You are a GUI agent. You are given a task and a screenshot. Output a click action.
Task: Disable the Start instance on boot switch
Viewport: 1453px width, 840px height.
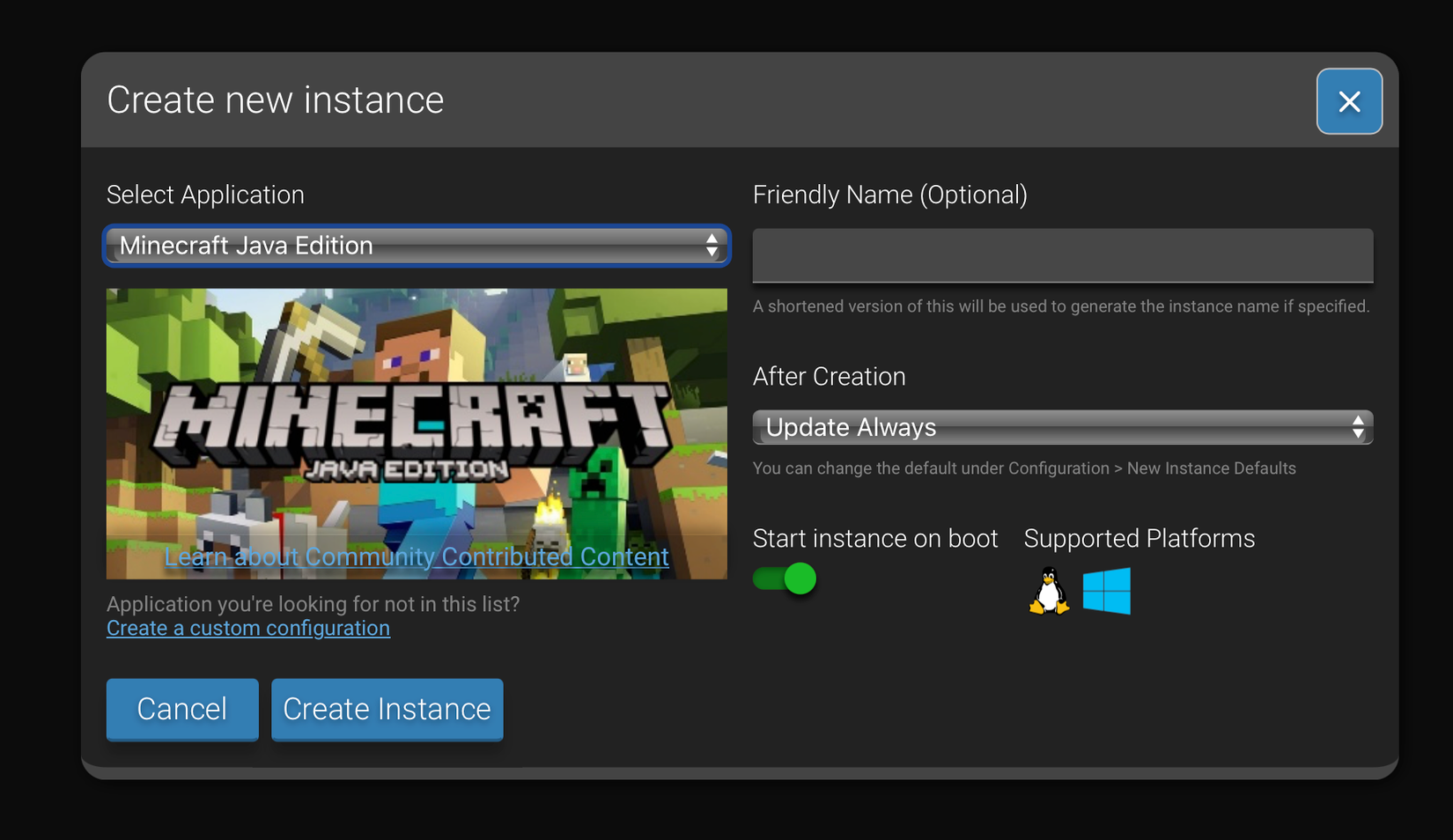coord(785,578)
